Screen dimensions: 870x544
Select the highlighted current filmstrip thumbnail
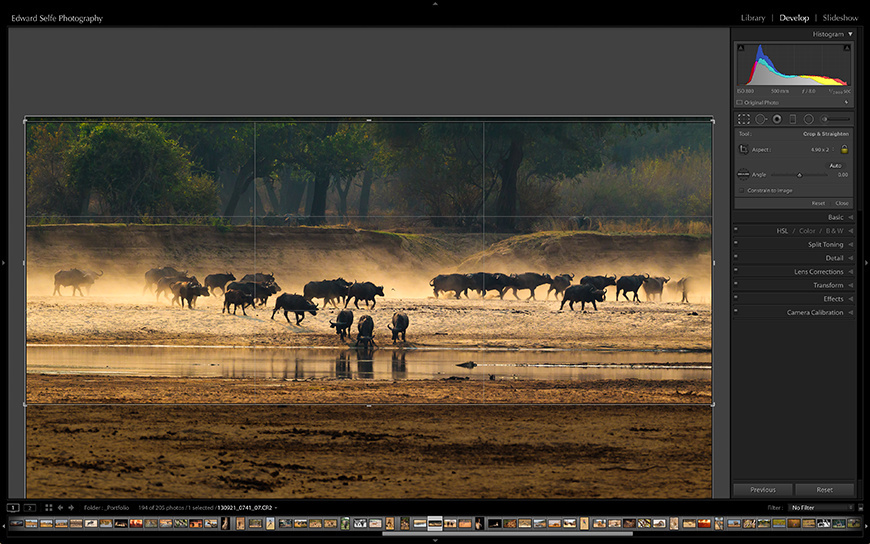pyautogui.click(x=435, y=523)
